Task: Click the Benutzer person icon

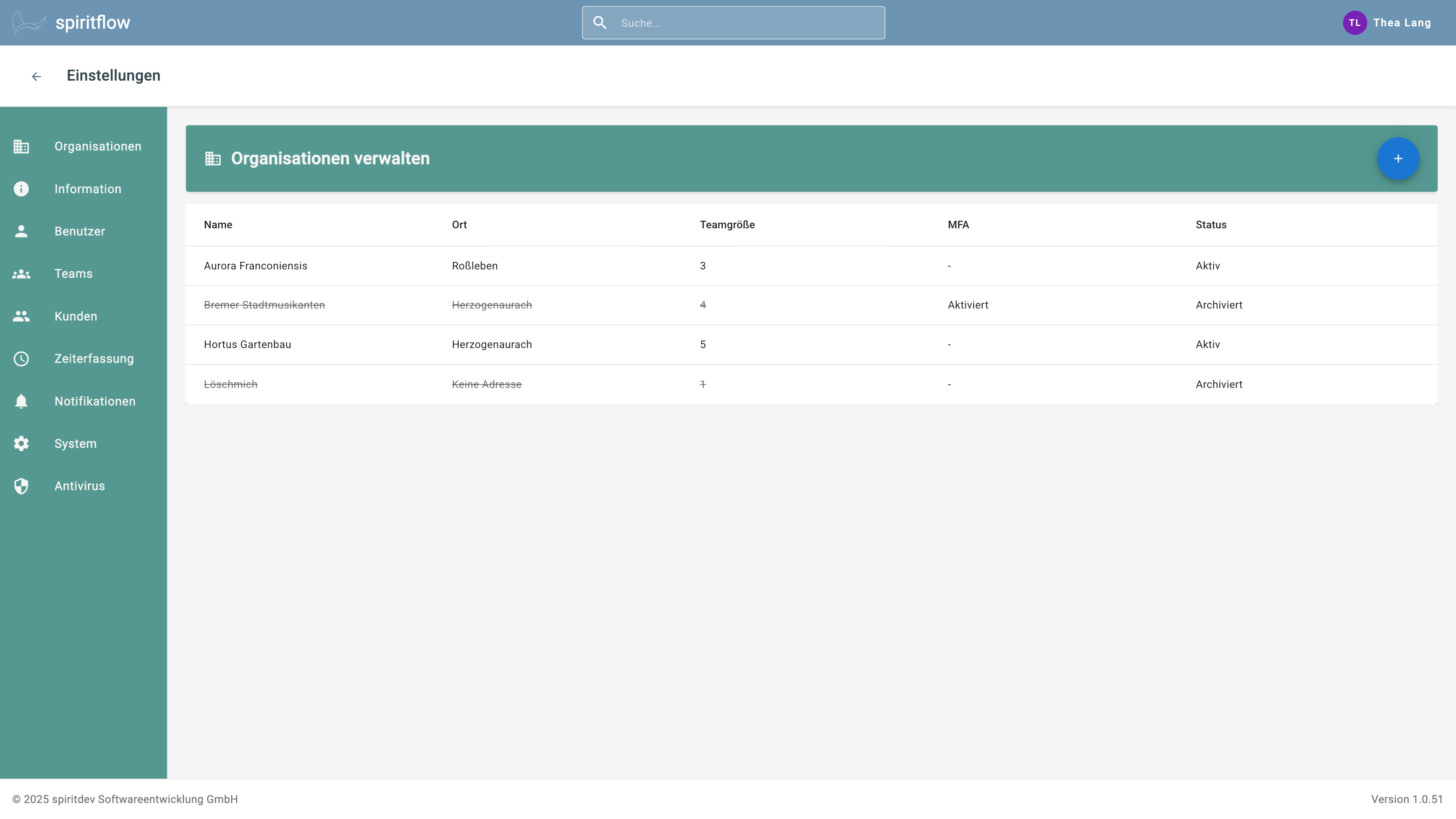Action: click(x=22, y=231)
